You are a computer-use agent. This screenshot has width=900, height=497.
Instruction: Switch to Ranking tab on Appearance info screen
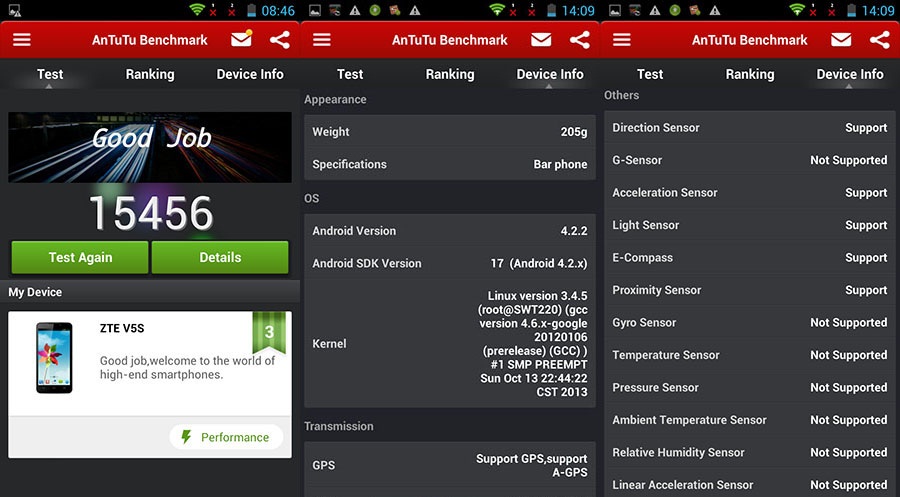tap(450, 74)
